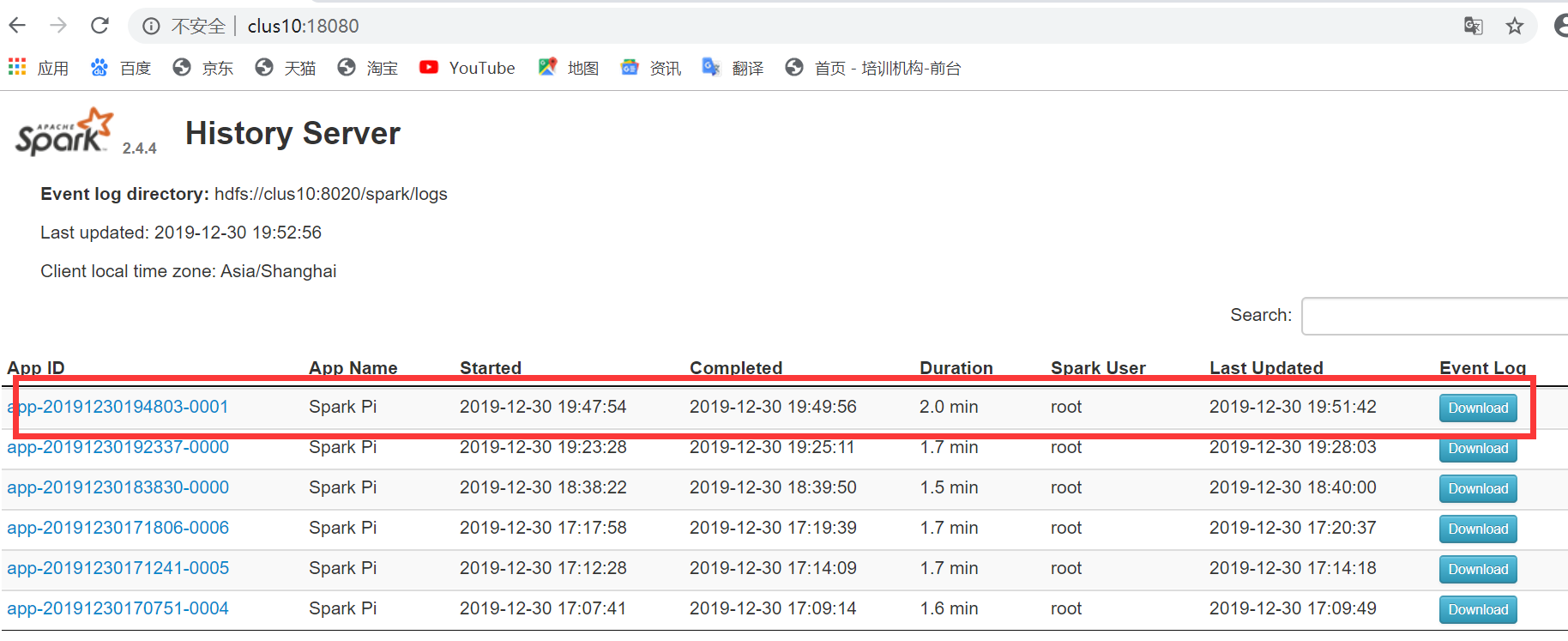1568x641 pixels.
Task: Click the Completed time 2019-12-30 17:19:39
Action: point(773,528)
